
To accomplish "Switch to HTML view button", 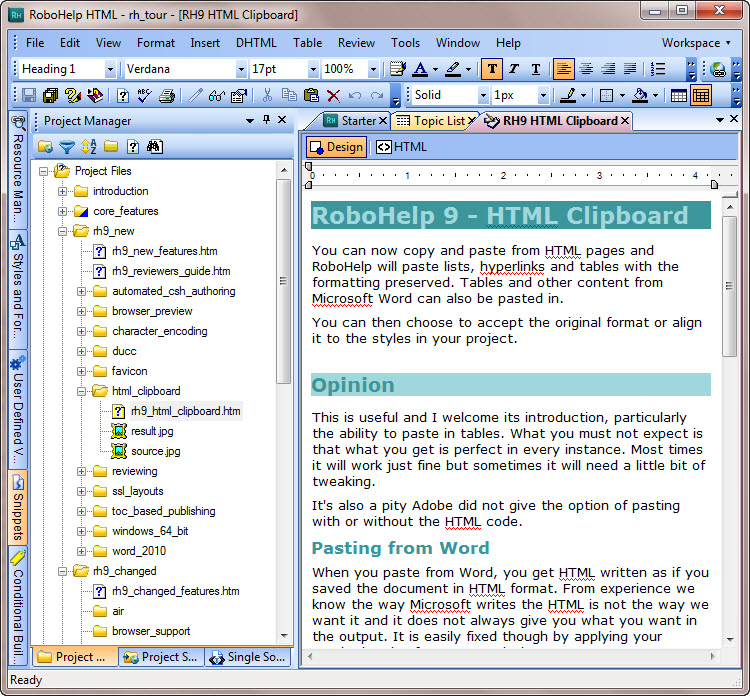I will 401,147.
